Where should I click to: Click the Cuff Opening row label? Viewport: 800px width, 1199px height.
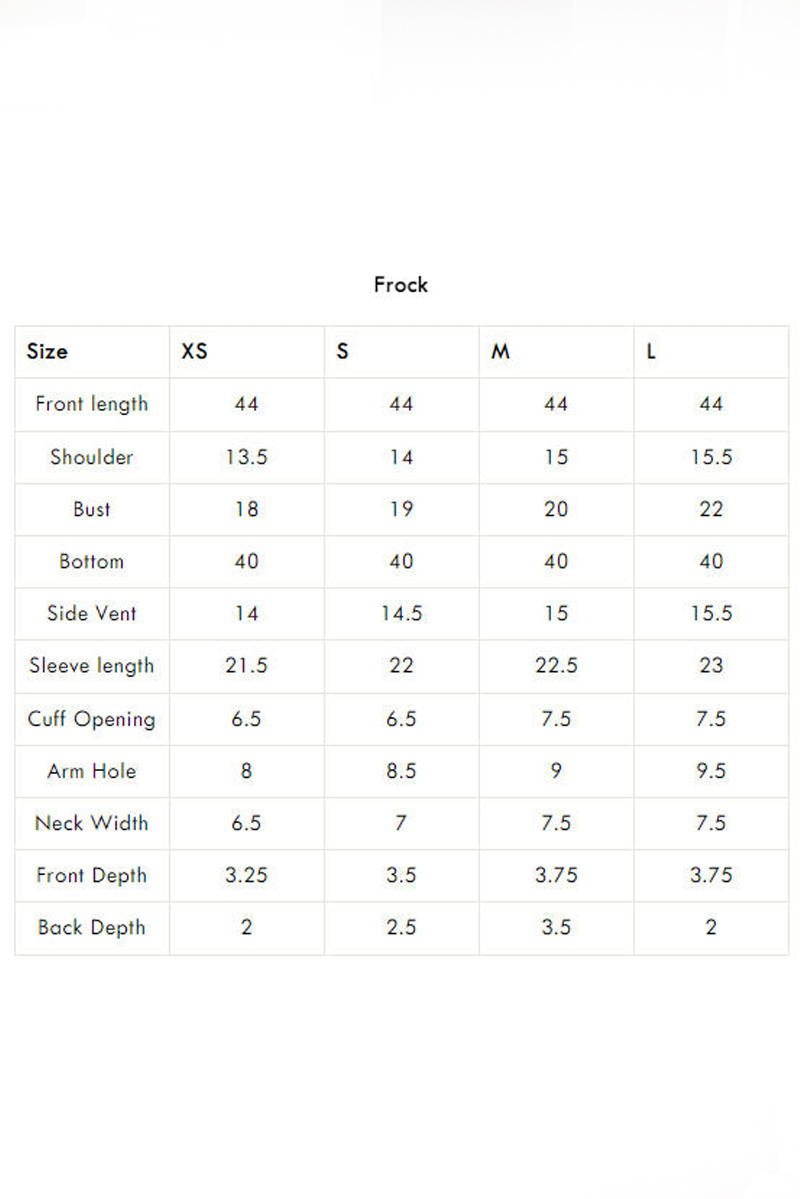tap(92, 719)
